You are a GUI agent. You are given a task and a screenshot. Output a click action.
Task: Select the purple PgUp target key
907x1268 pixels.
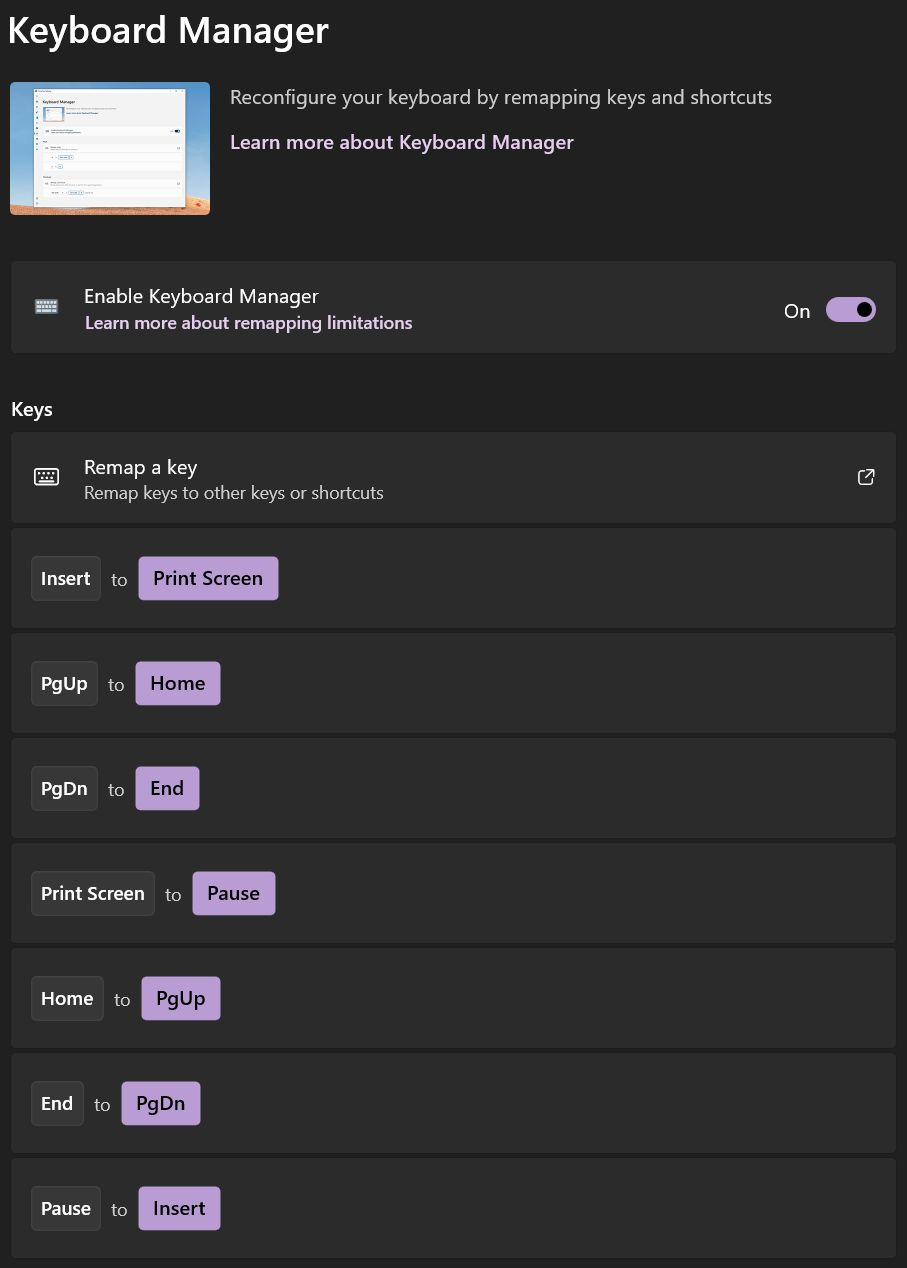pyautogui.click(x=181, y=998)
